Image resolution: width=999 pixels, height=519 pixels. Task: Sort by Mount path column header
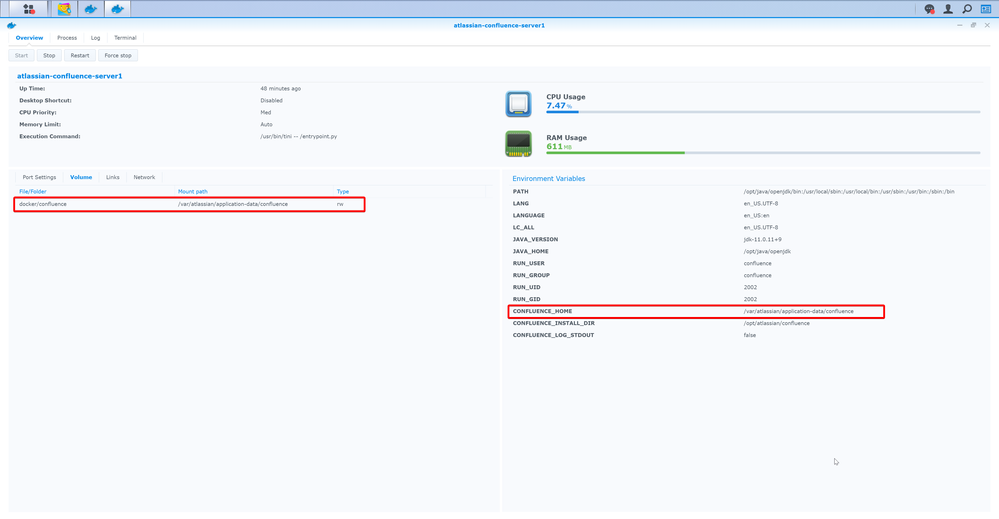[192, 191]
